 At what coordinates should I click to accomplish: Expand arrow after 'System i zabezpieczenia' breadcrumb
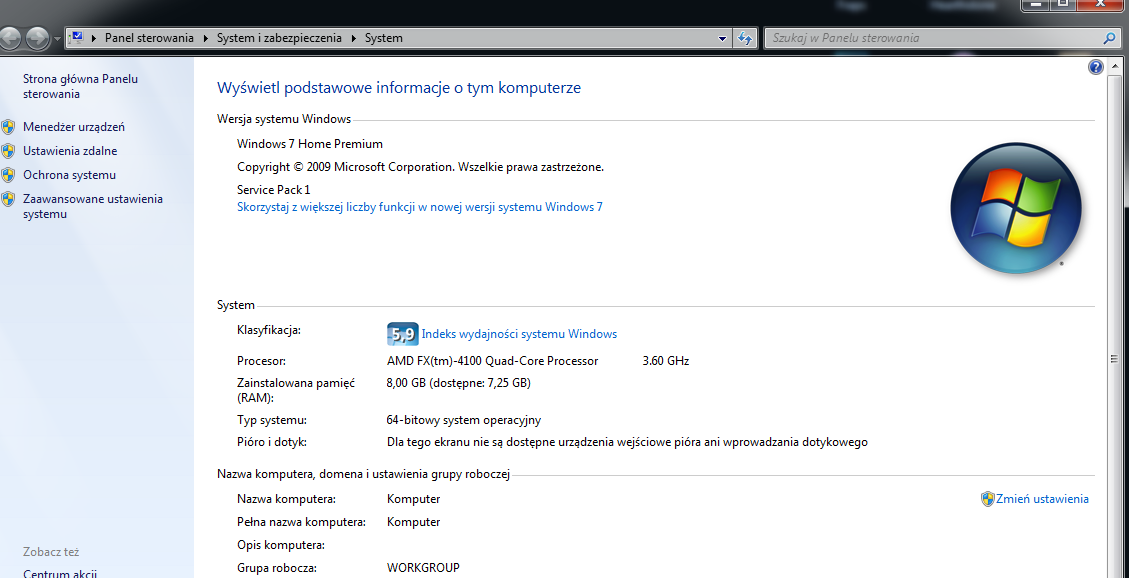click(x=354, y=38)
